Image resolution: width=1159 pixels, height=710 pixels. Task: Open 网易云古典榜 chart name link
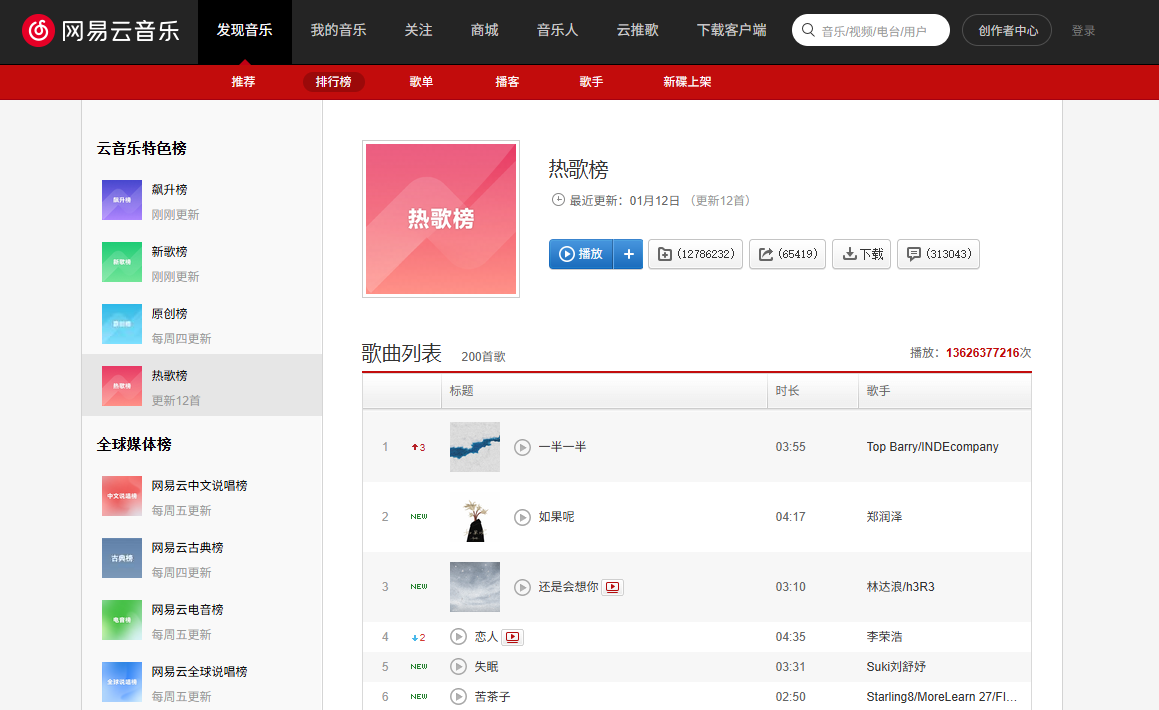pos(188,548)
